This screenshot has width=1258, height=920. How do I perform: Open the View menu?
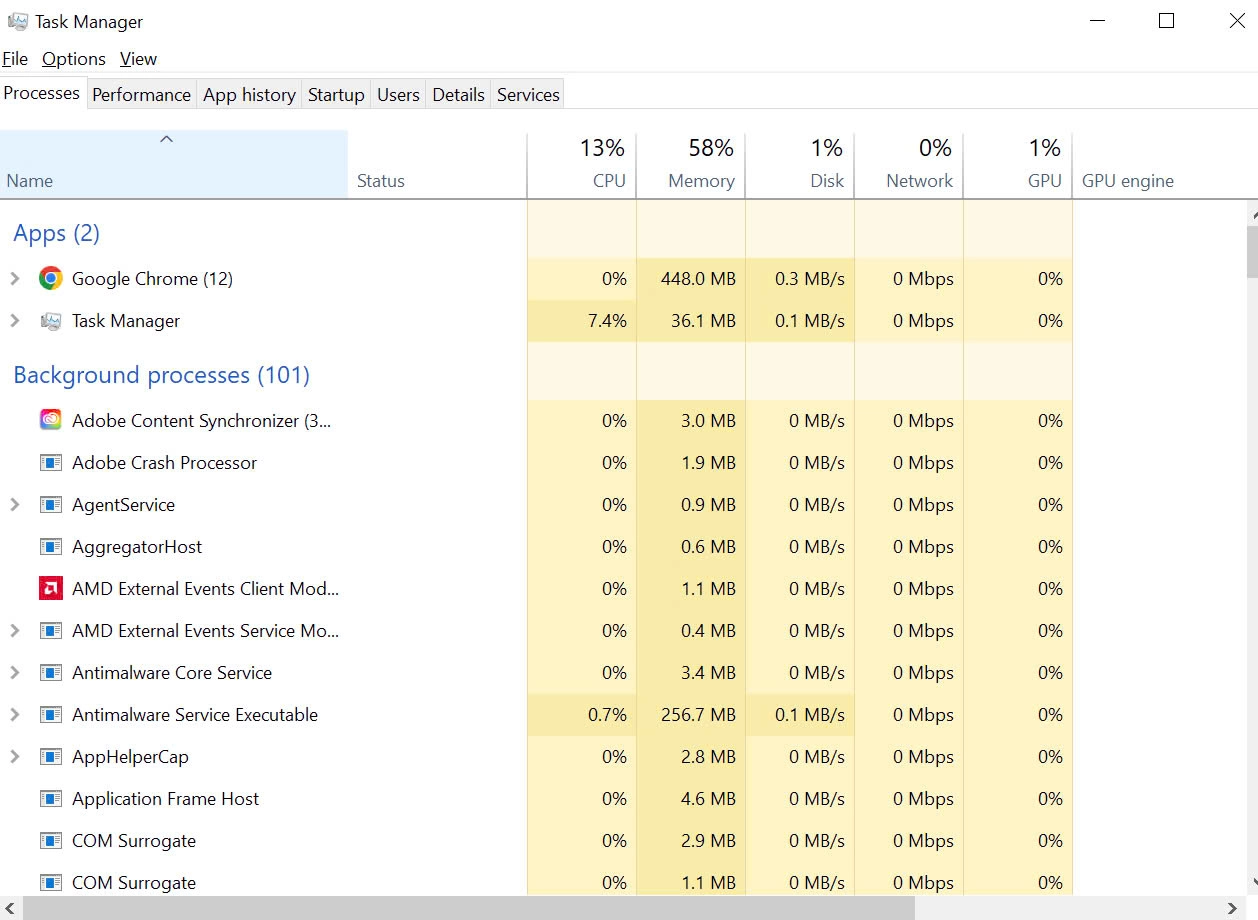(x=138, y=59)
